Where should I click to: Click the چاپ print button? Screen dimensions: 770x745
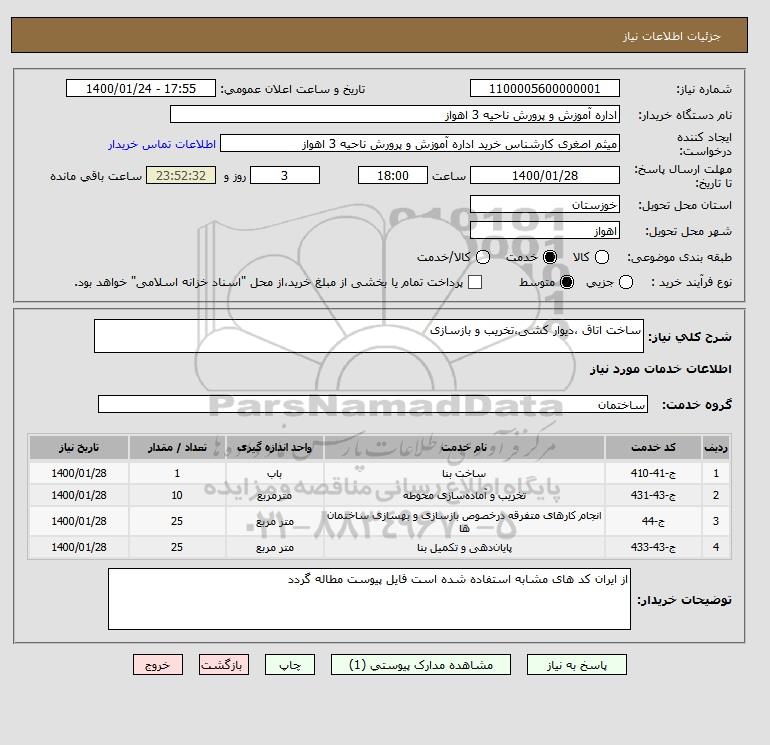click(x=290, y=665)
